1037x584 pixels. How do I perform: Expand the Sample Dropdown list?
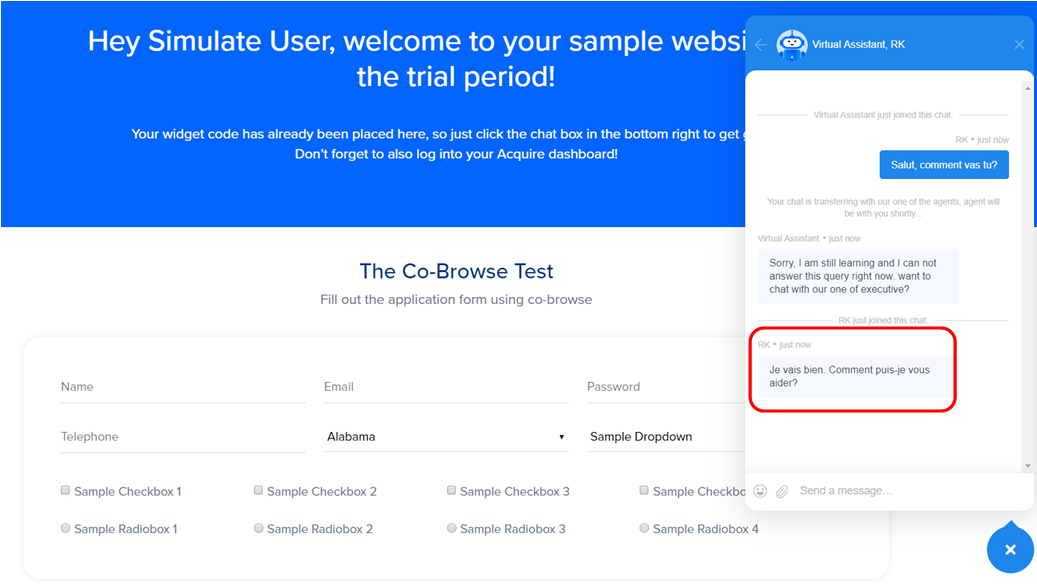pos(666,437)
